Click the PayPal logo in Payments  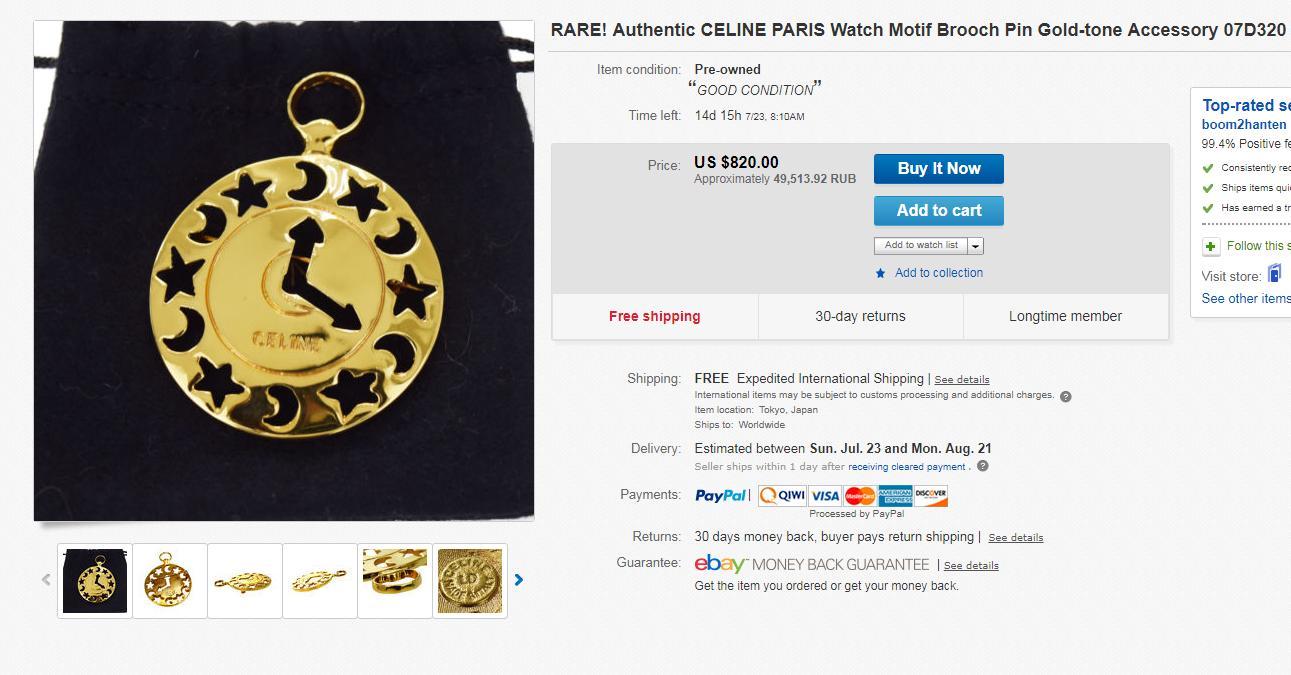click(720, 495)
